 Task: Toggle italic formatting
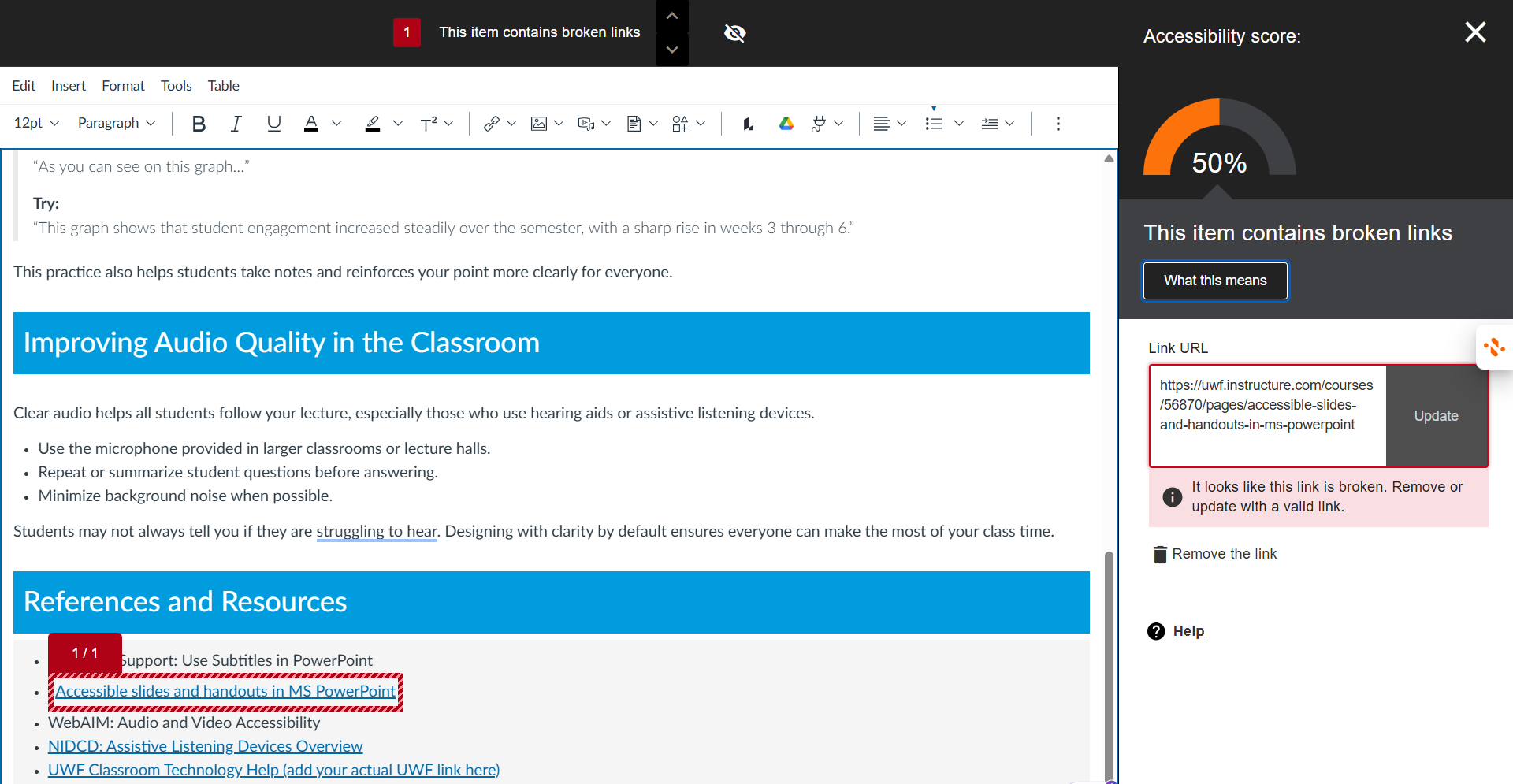tap(236, 124)
